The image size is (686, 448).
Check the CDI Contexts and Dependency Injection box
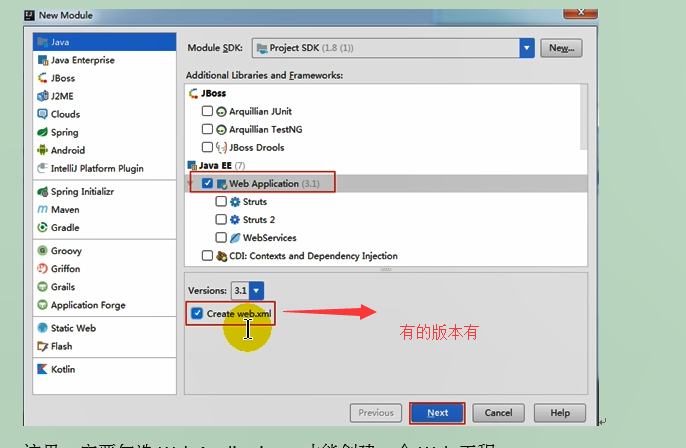(207, 256)
